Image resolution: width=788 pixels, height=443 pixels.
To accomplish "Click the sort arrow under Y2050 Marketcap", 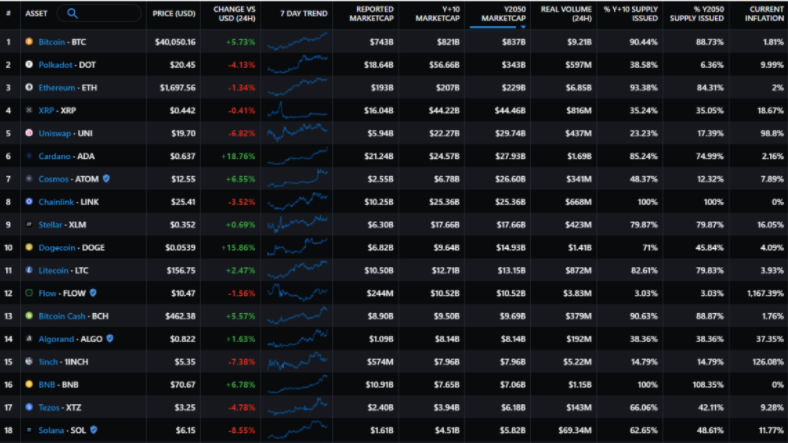I will point(523,27).
